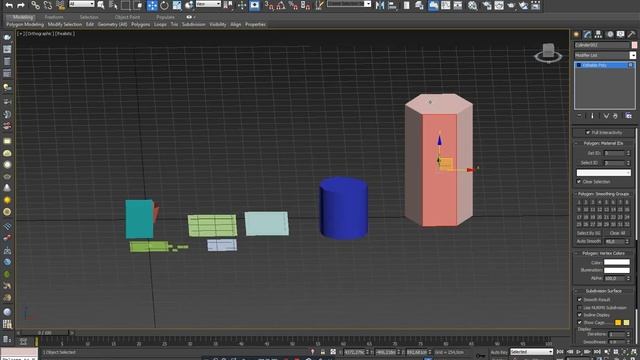The width and height of the screenshot is (640, 360).
Task: Toggle the Angle Snap button
Action: (281, 5)
